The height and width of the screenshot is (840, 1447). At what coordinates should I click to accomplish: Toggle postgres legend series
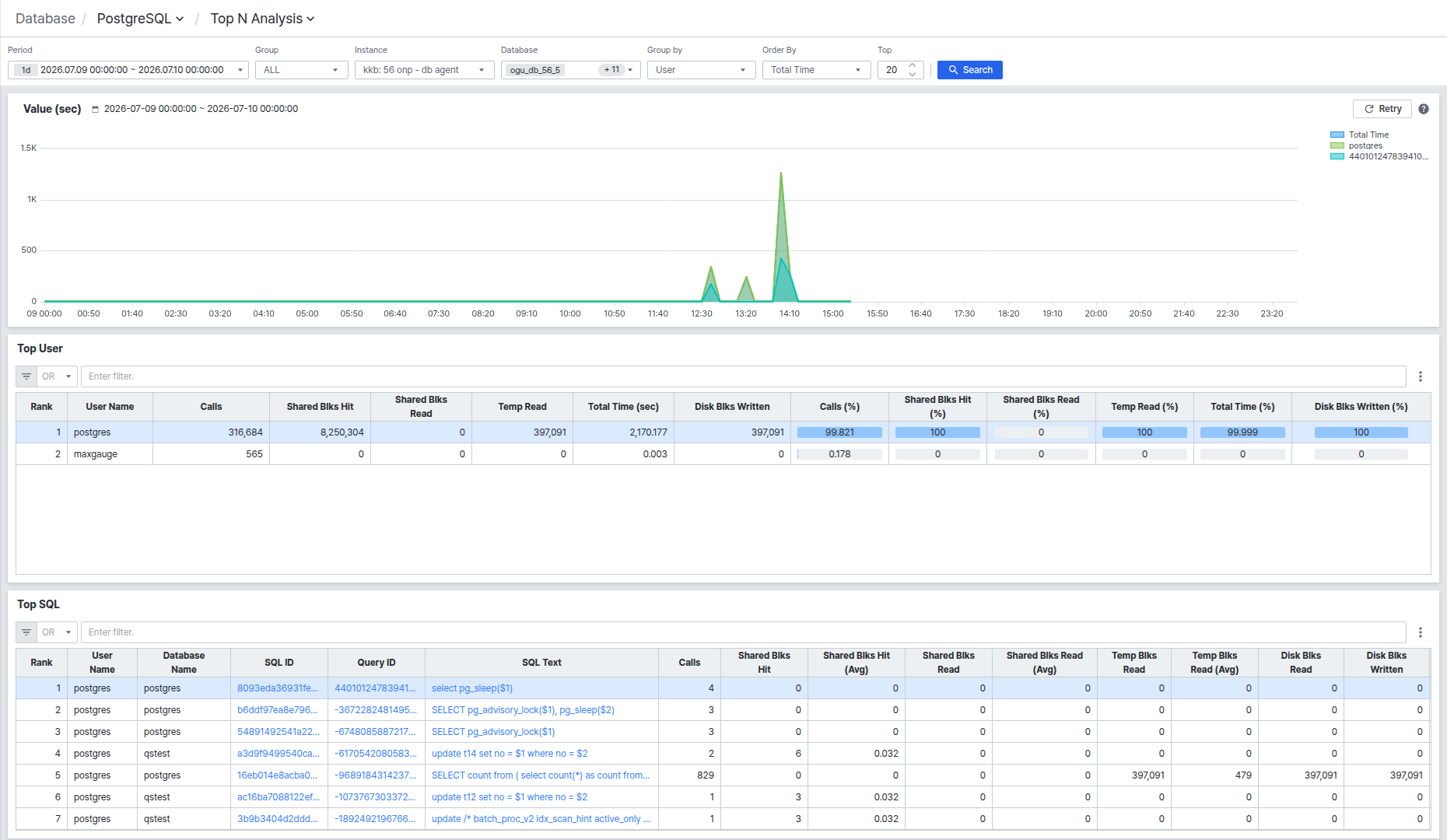click(x=1356, y=145)
